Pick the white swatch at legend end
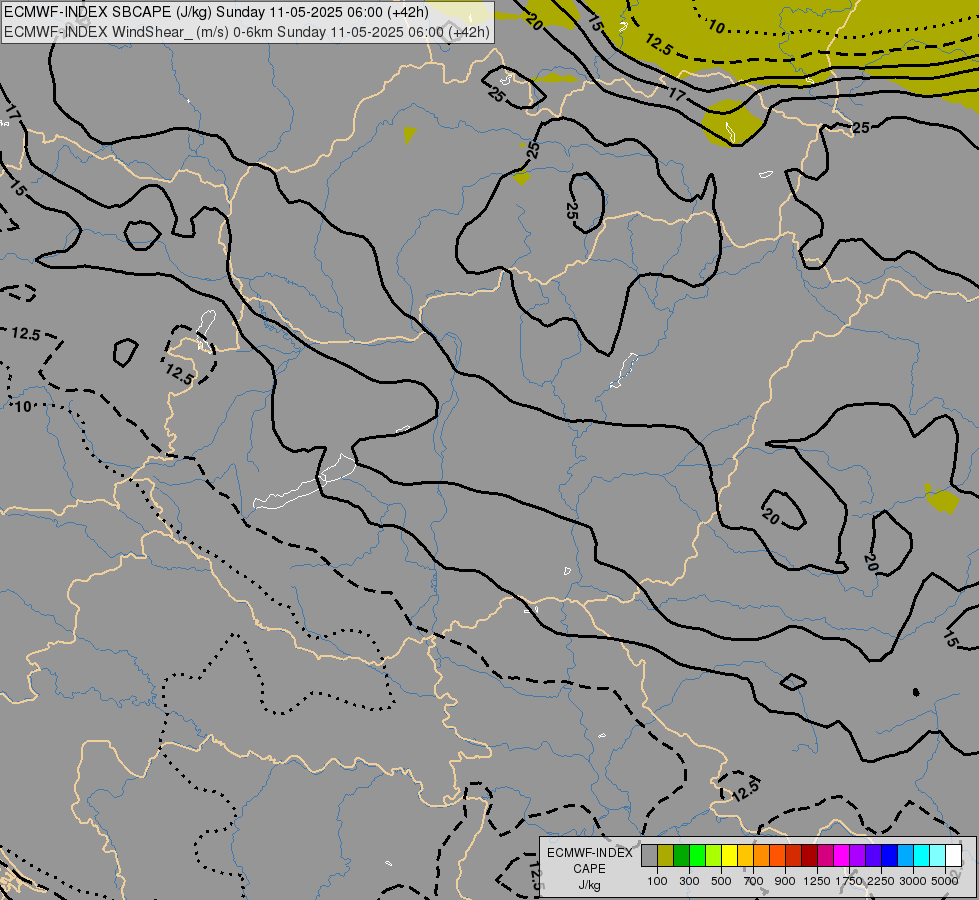Image resolution: width=979 pixels, height=900 pixels. pos(953,856)
